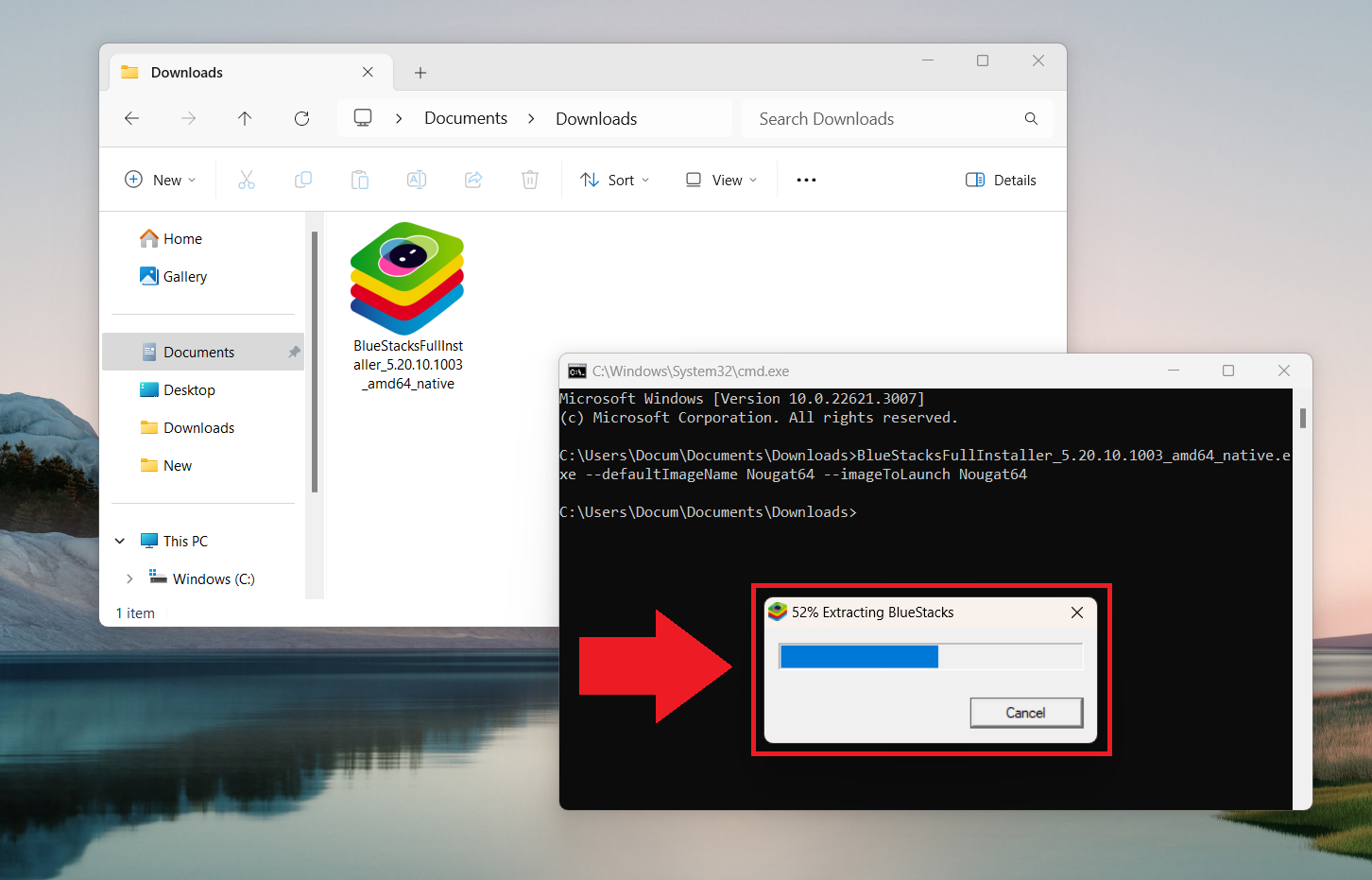Select Documents in the sidebar
The width and height of the screenshot is (1372, 880).
pos(203,352)
